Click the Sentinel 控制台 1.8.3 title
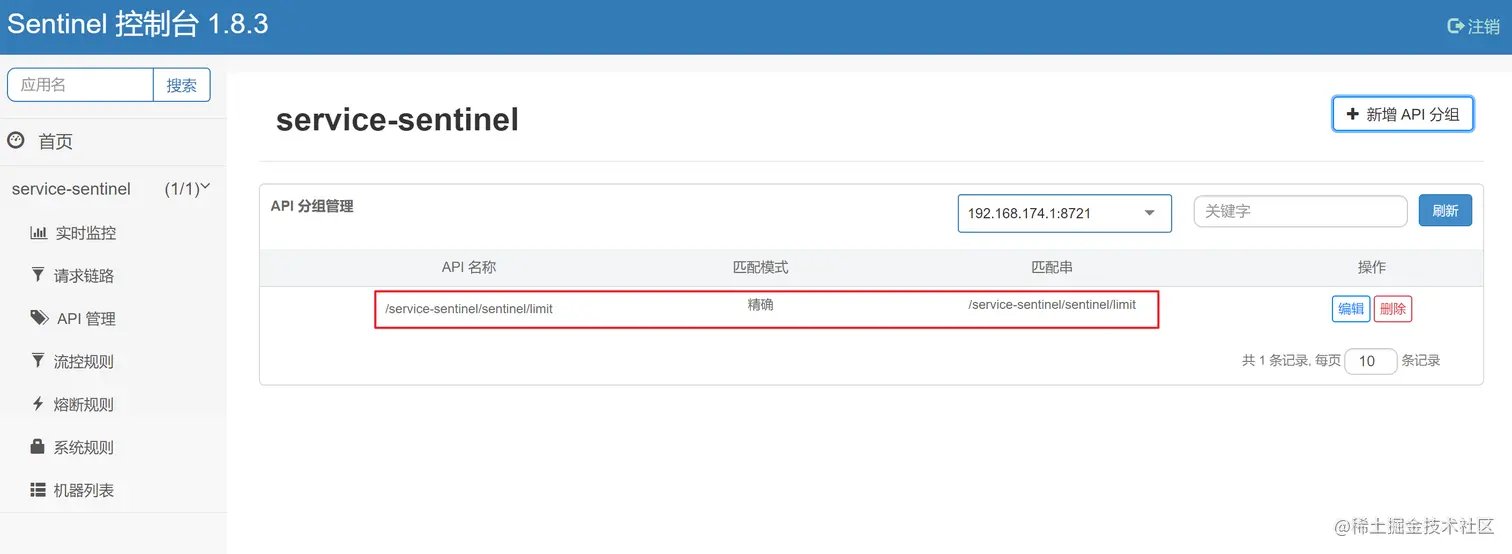This screenshot has width=1512, height=554. [138, 24]
